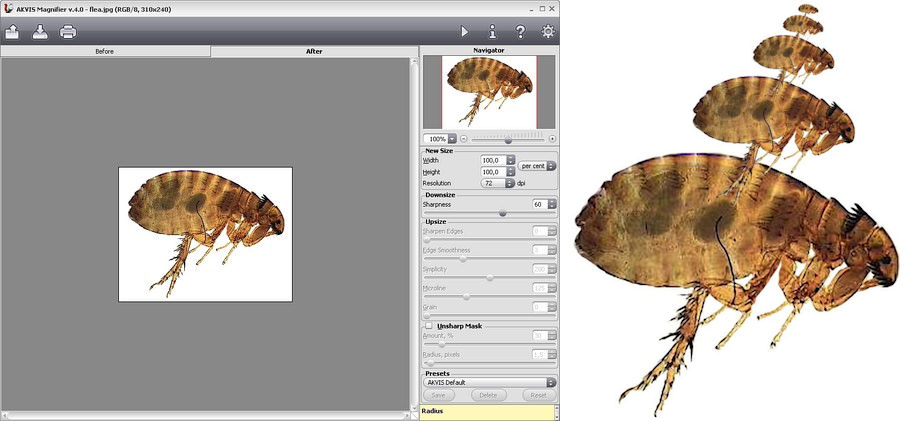This screenshot has height=421, width=907.
Task: Click the Reset preset button
Action: point(538,396)
